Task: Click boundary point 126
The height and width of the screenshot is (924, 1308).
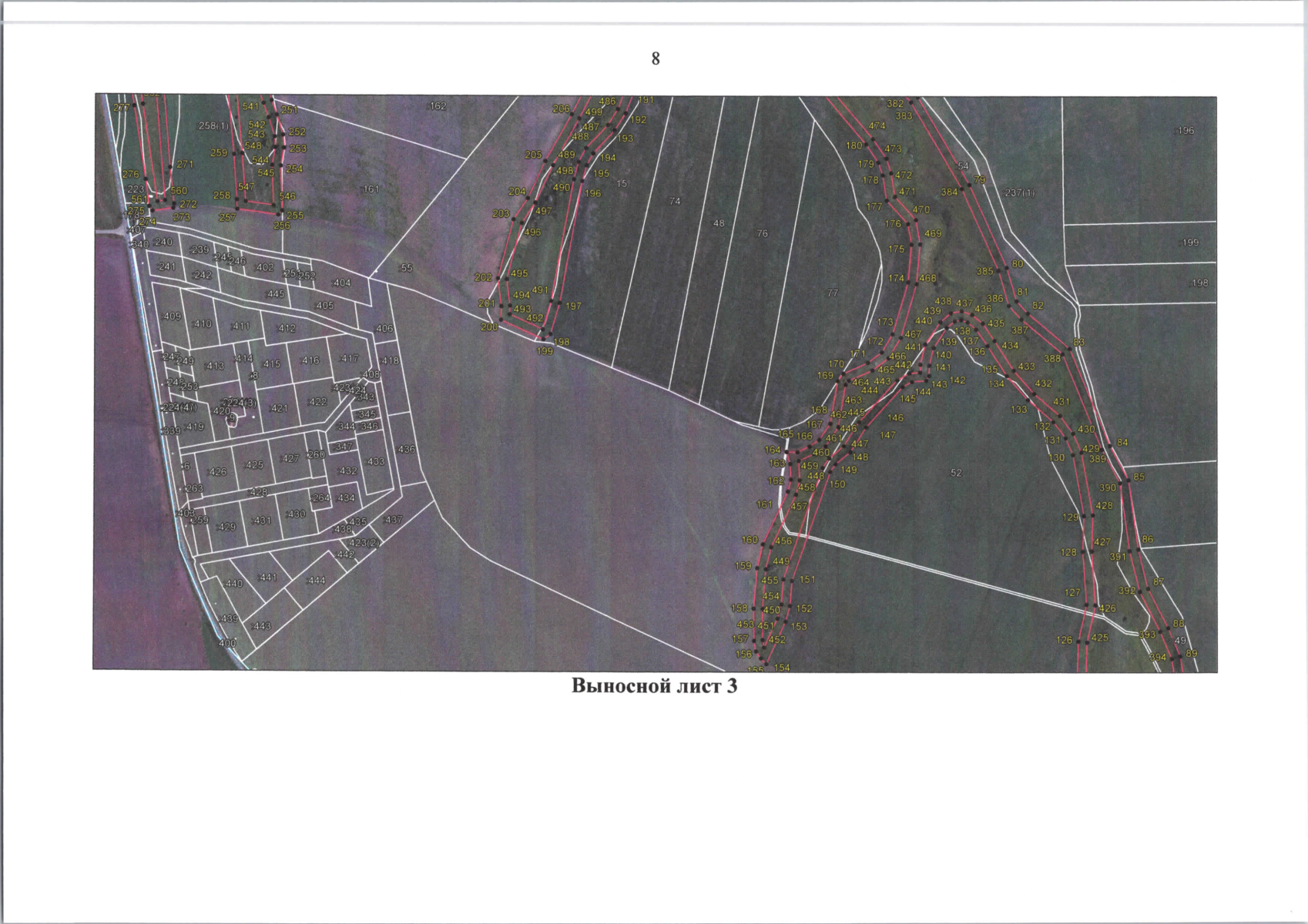Action: 1064,640
